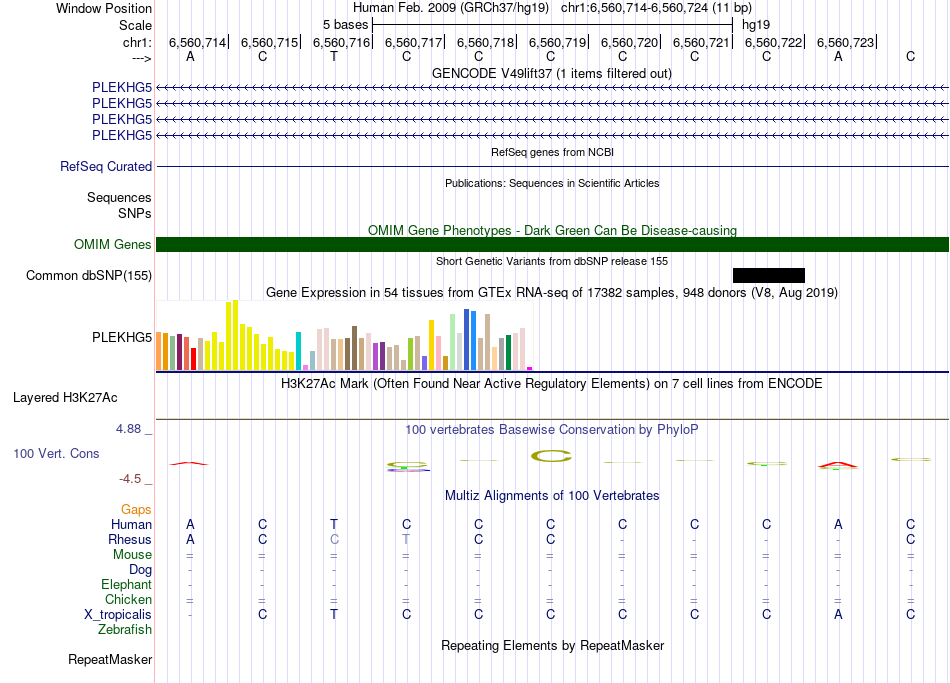Viewport: 950px width, 683px height.
Task: Click the hg19 label beside the scale bar
Action: click(x=756, y=25)
